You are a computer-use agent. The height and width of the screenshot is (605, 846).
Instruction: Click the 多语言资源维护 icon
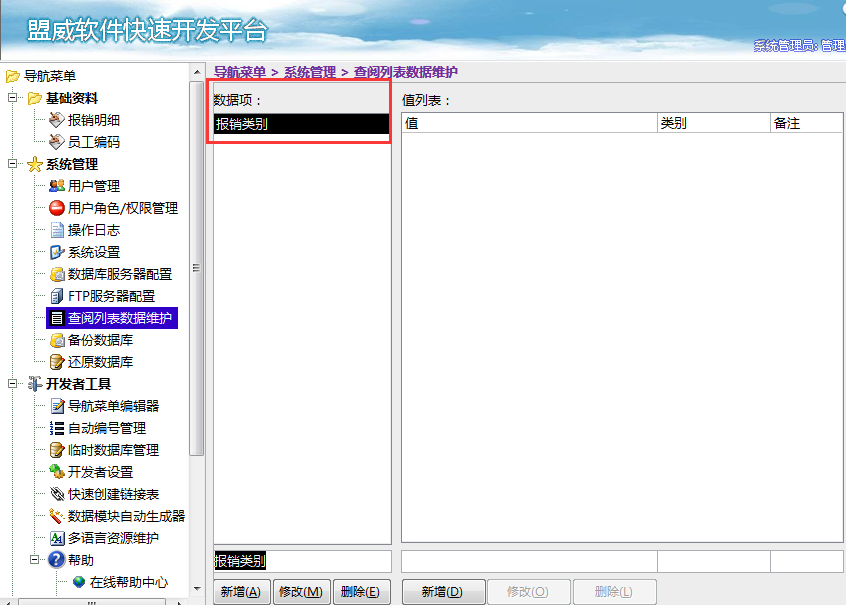(x=57, y=538)
